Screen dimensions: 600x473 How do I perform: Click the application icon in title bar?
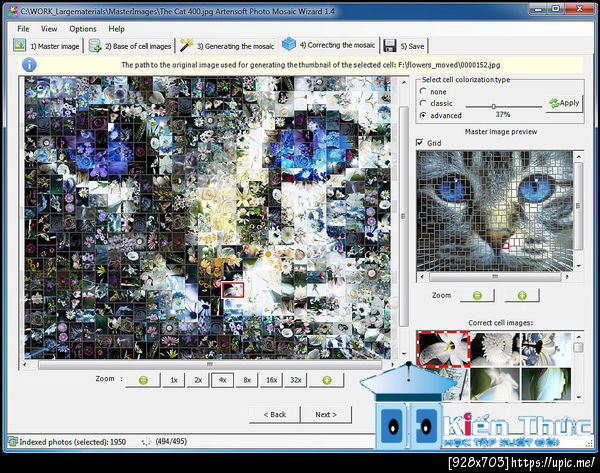(x=13, y=11)
